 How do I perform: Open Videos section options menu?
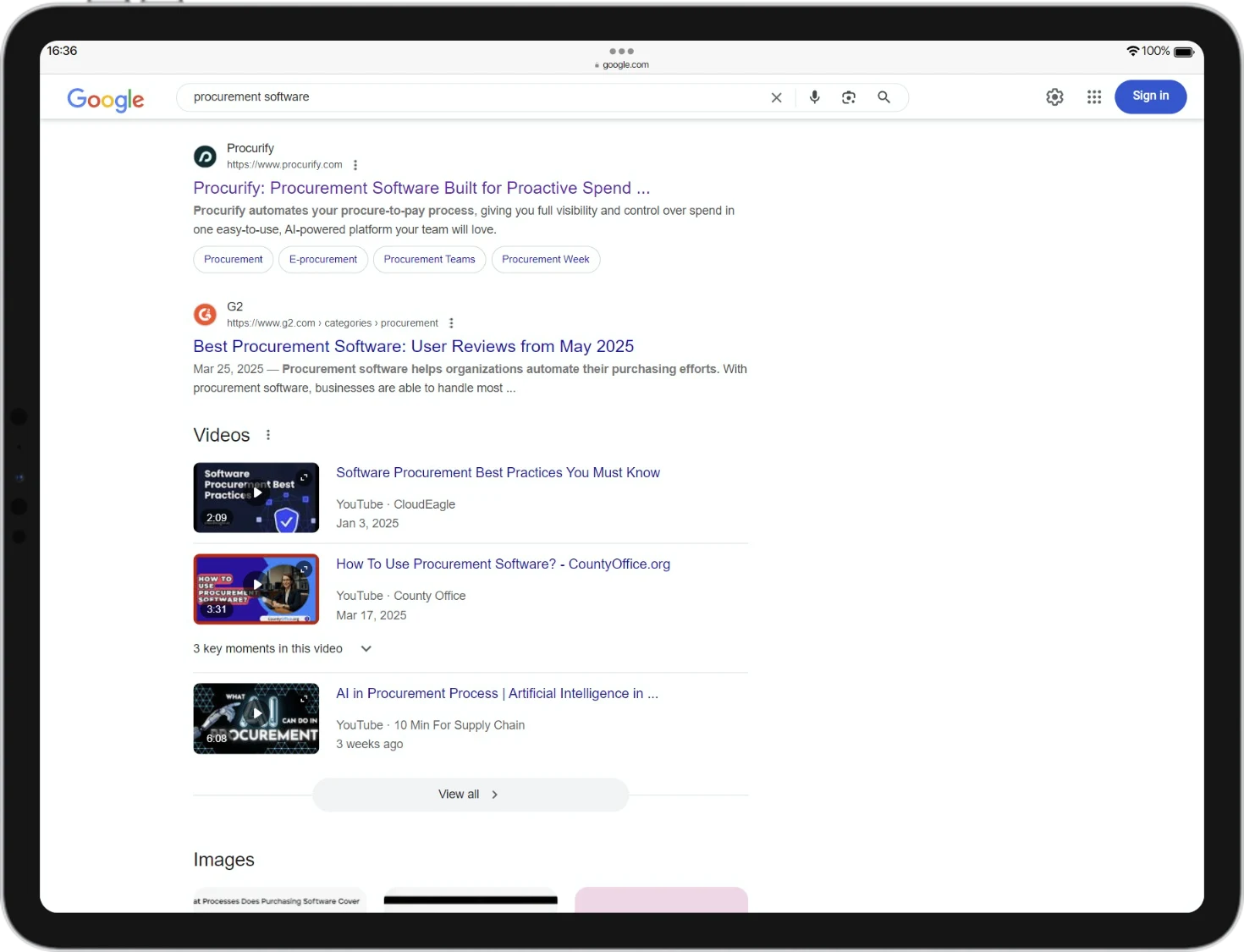(268, 435)
